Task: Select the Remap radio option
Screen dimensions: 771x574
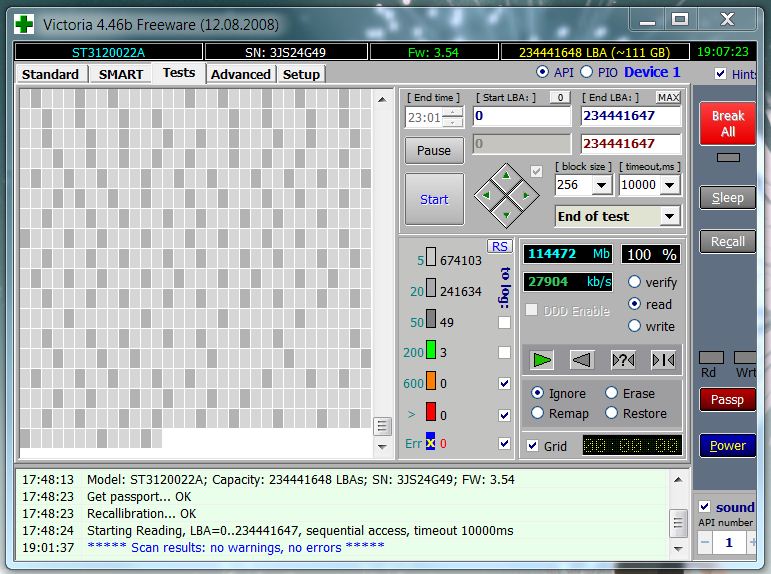Action: [539, 413]
